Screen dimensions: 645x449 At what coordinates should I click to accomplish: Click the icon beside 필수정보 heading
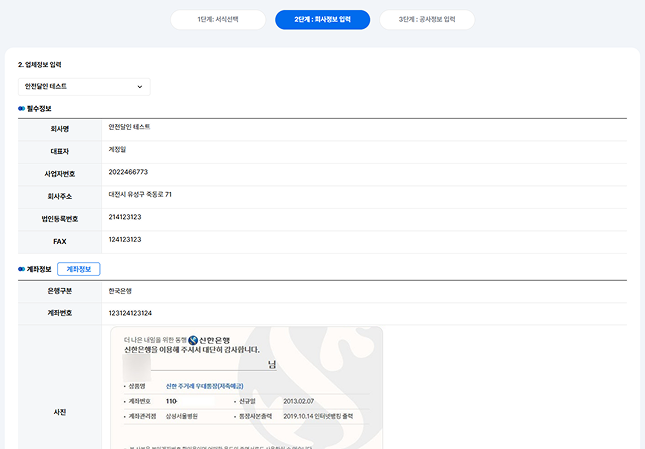point(22,108)
